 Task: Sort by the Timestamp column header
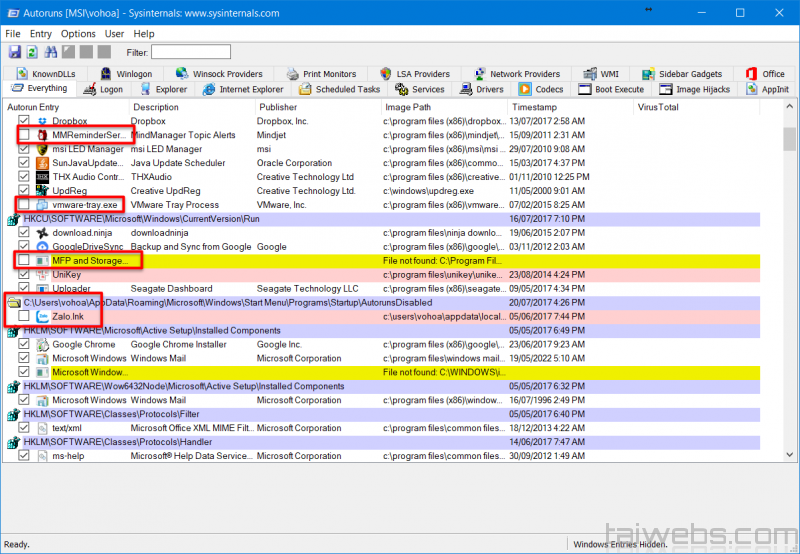click(535, 107)
